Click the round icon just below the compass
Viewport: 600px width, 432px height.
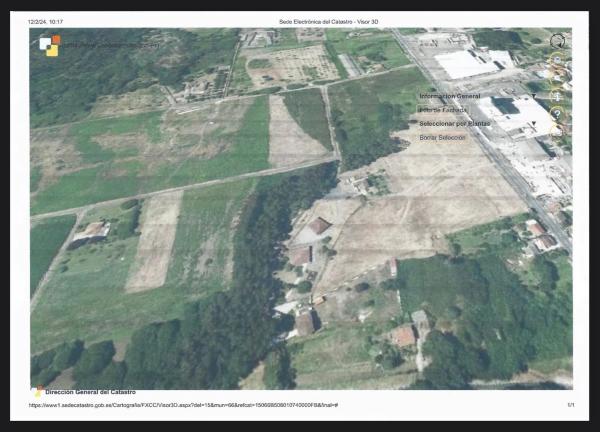click(558, 59)
